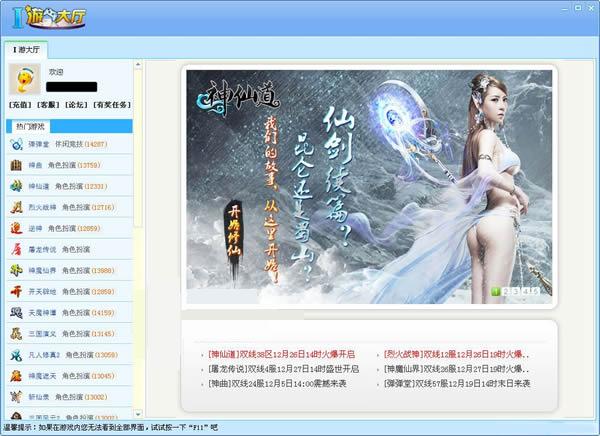Open the 屠龙传说 game icon
Image resolution: width=600 pixels, height=436 pixels.
coord(16,249)
